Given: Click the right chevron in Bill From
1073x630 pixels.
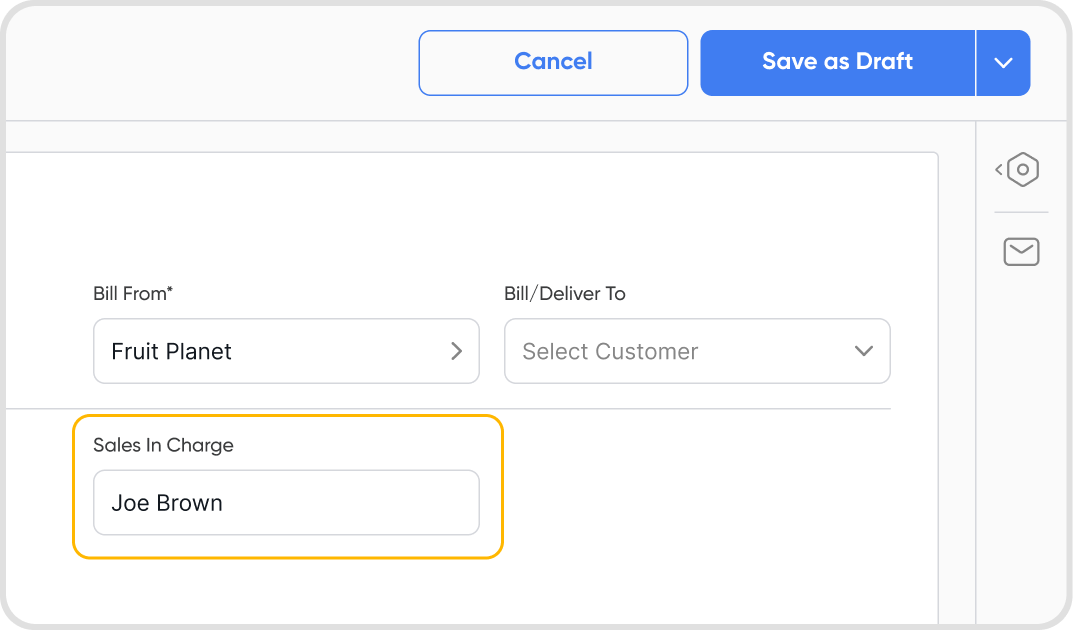Looking at the screenshot, I should [x=456, y=351].
